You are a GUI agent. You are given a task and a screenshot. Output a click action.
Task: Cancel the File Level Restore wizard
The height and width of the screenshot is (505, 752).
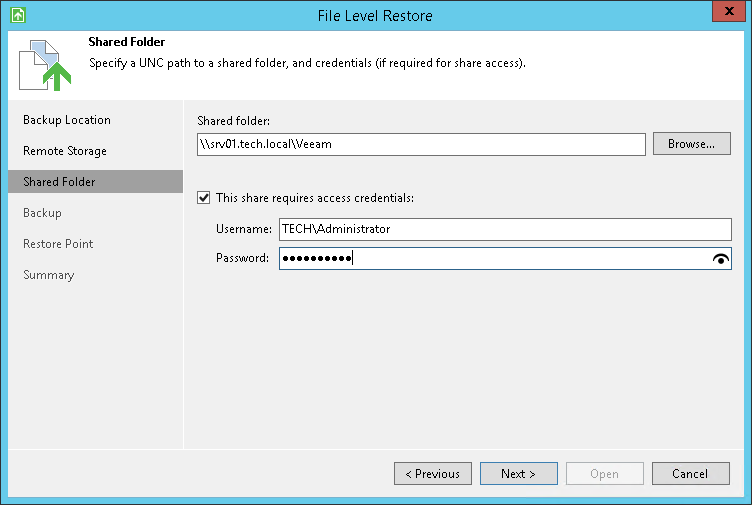pyautogui.click(x=690, y=474)
